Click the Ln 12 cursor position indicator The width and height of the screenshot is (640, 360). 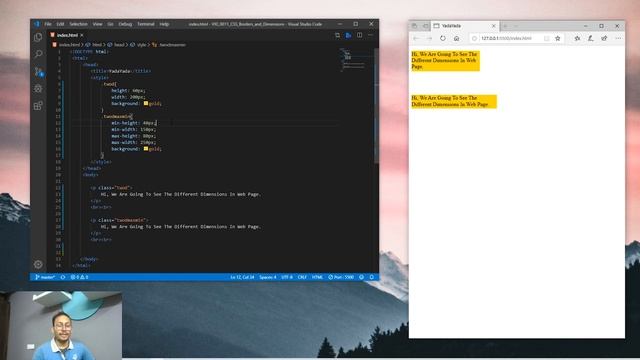click(x=242, y=277)
